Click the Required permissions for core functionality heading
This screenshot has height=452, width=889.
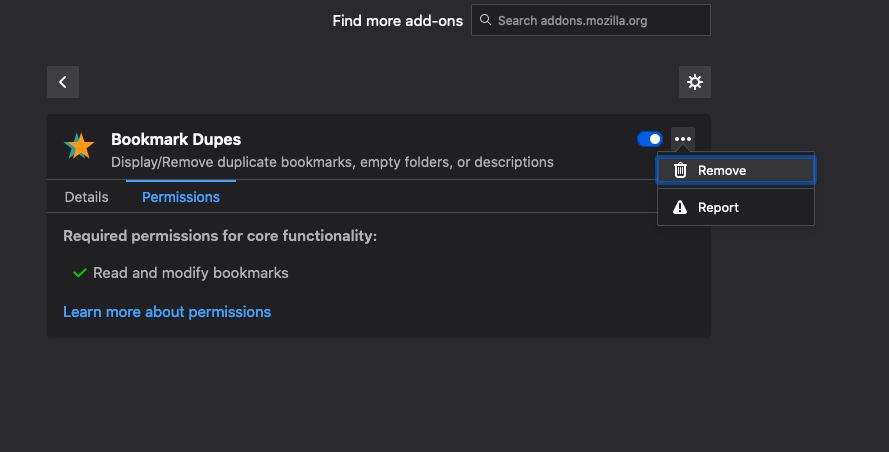pos(220,236)
